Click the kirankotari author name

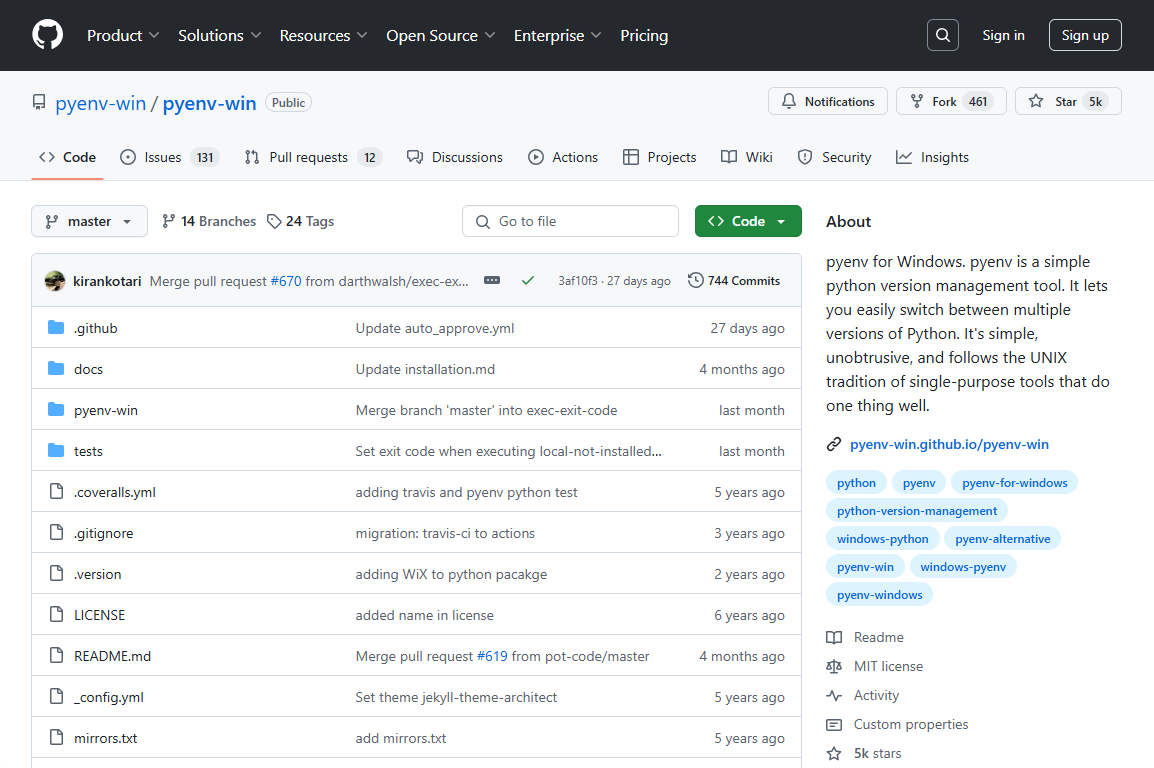tap(107, 281)
